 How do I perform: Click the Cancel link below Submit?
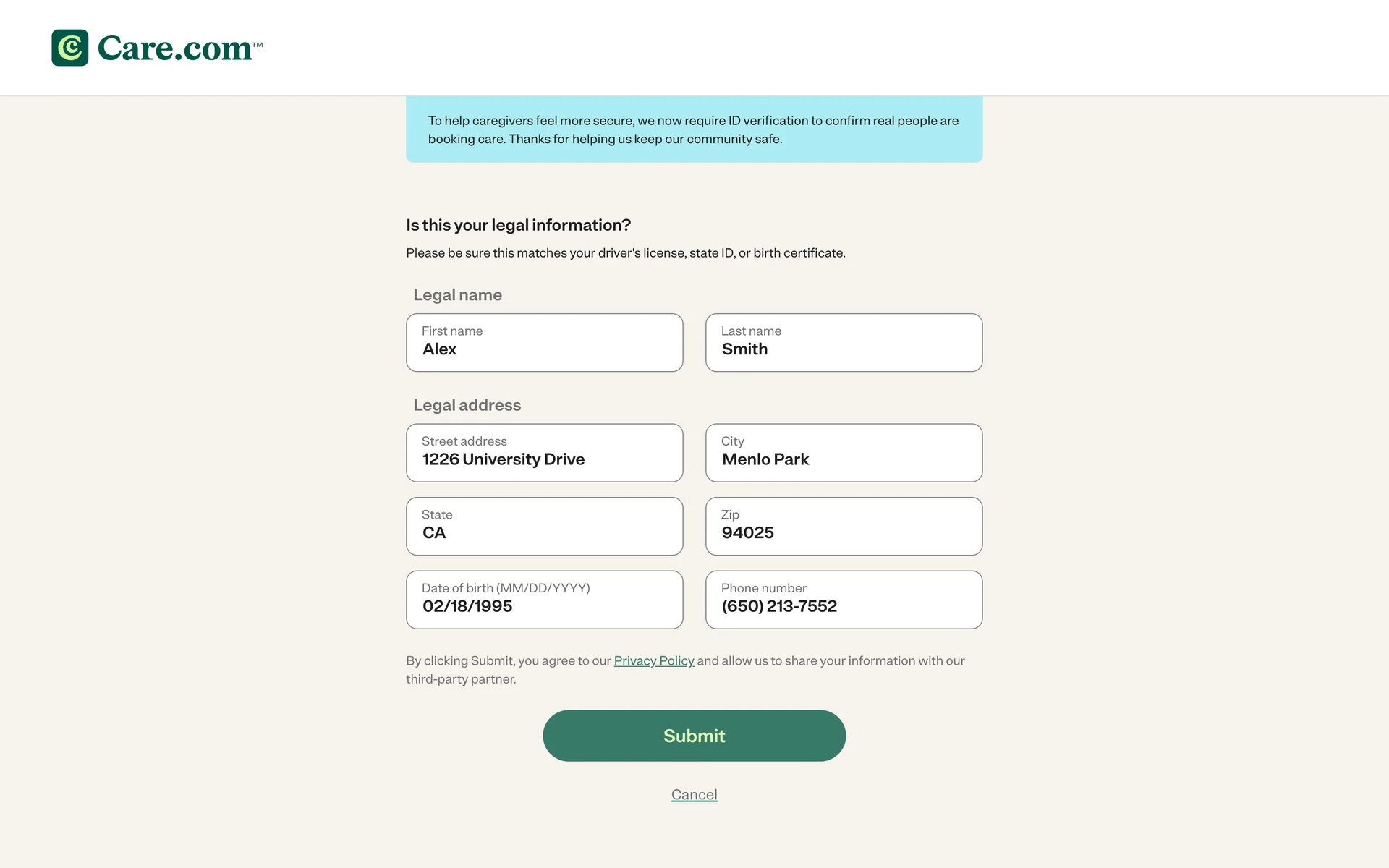point(694,794)
